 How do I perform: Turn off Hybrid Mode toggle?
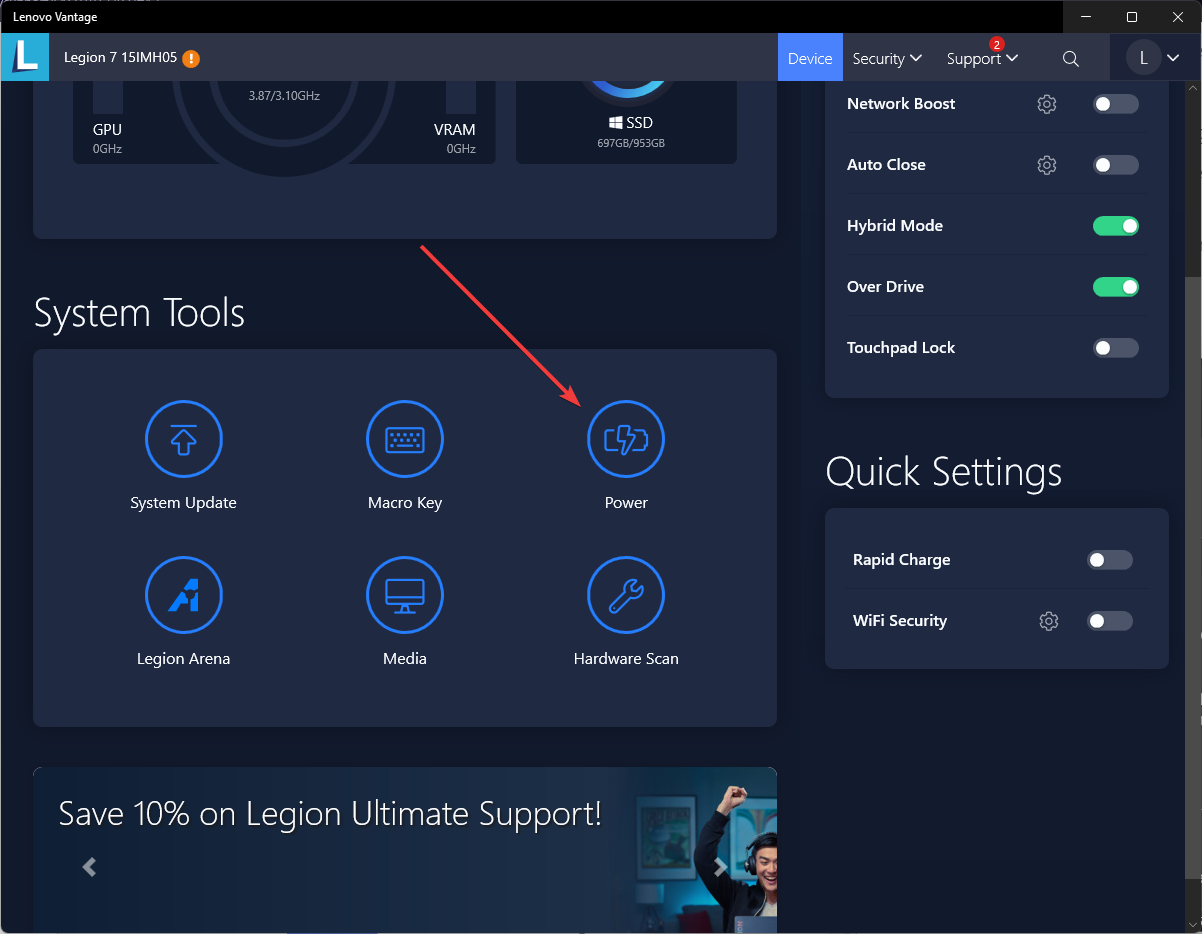pos(1116,226)
